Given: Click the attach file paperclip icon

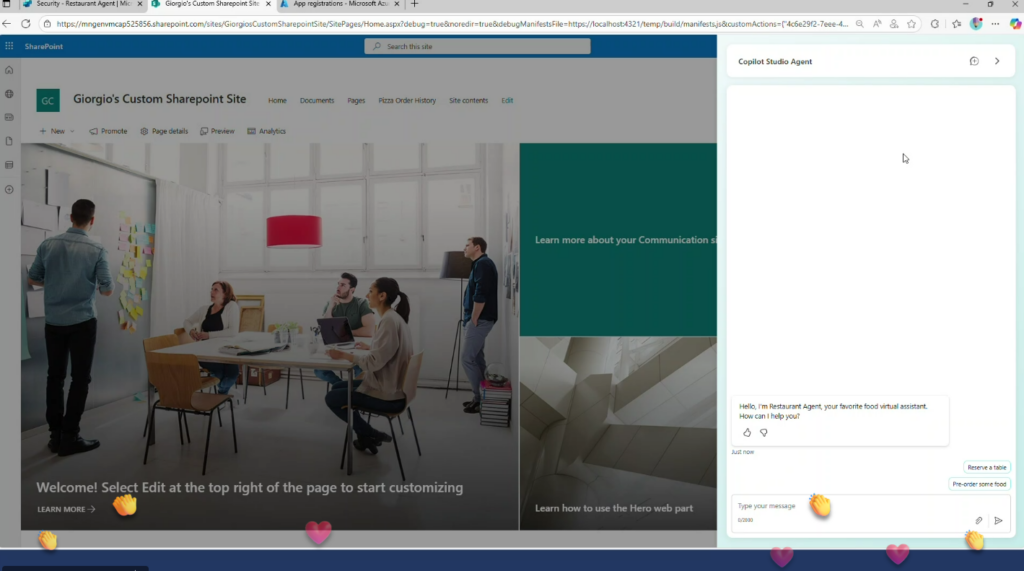Looking at the screenshot, I should [x=978, y=521].
